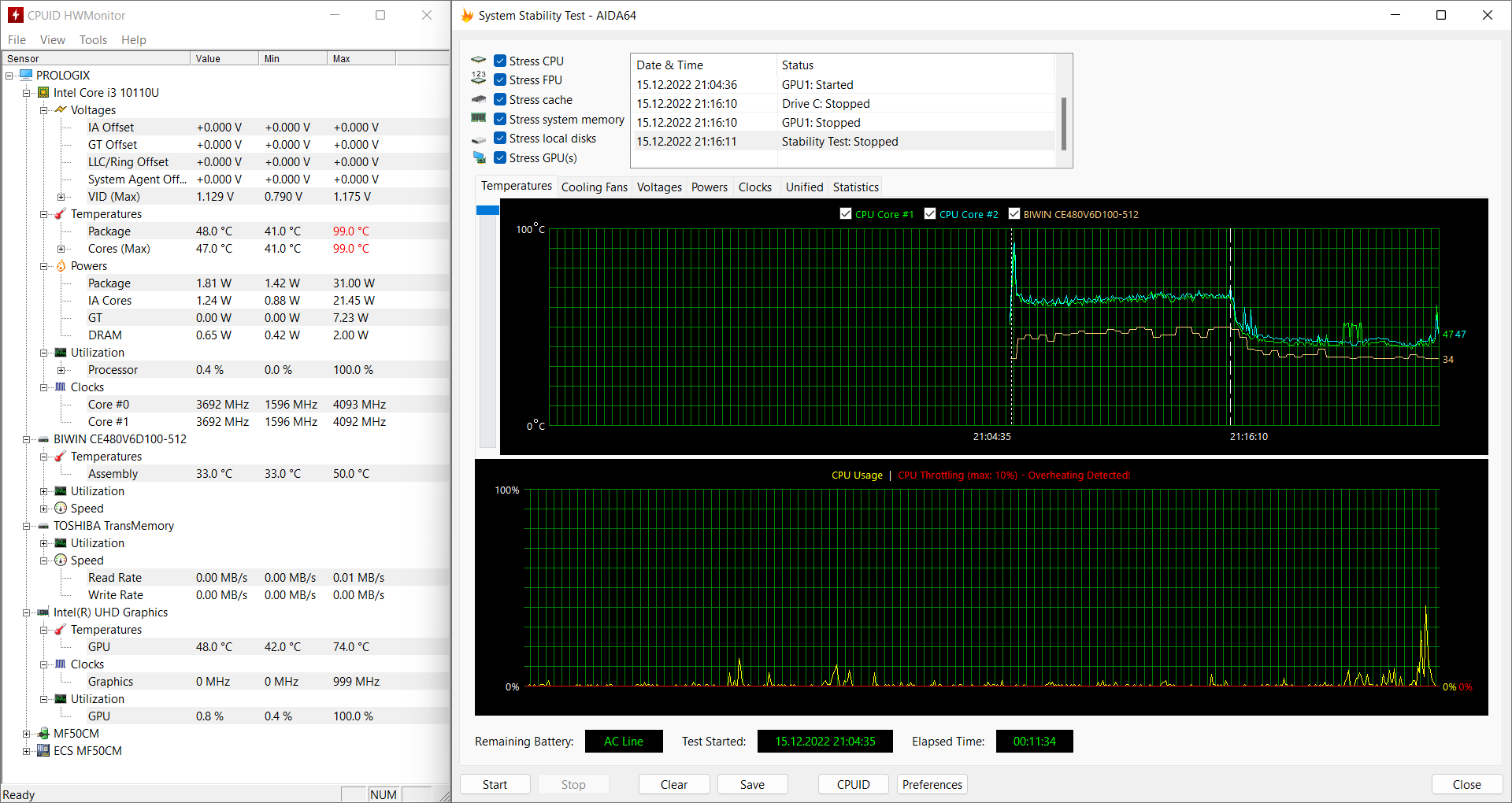Click the Speed icon under BIWIN drive
This screenshot has height=803, width=1512.
pos(61,508)
